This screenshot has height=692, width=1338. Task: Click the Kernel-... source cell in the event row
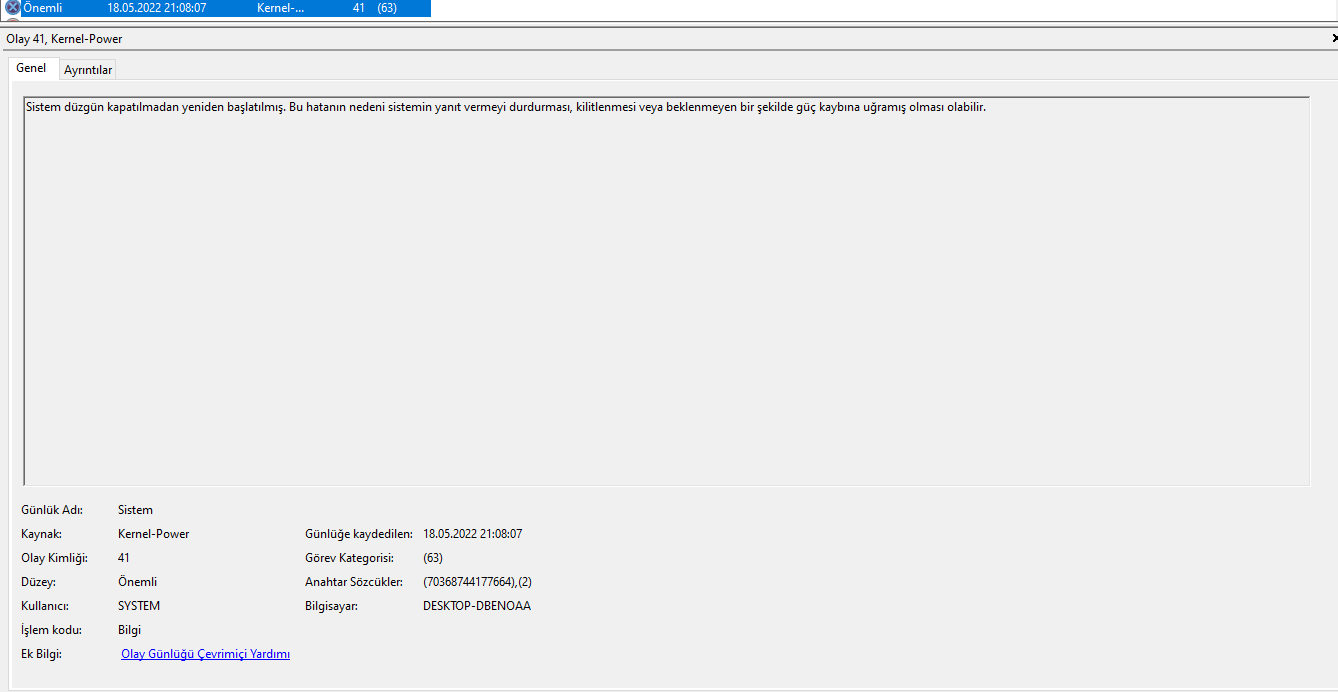coord(281,8)
